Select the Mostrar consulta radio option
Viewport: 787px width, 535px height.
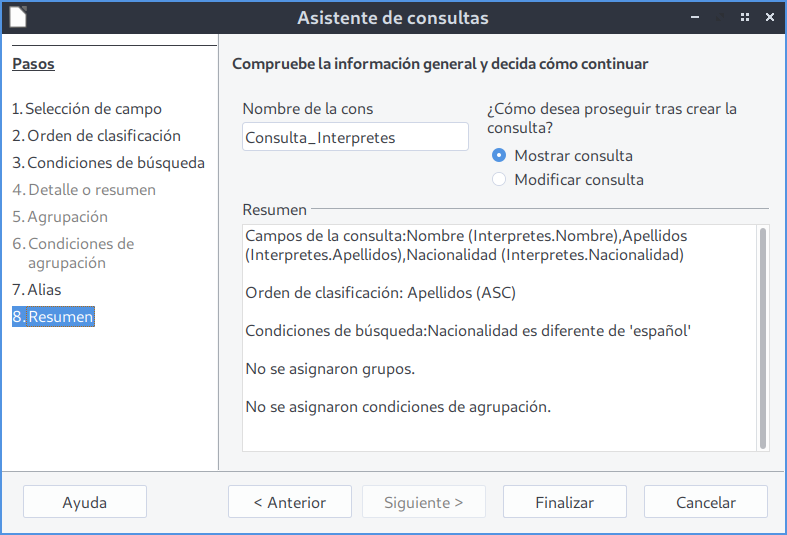tap(499, 156)
